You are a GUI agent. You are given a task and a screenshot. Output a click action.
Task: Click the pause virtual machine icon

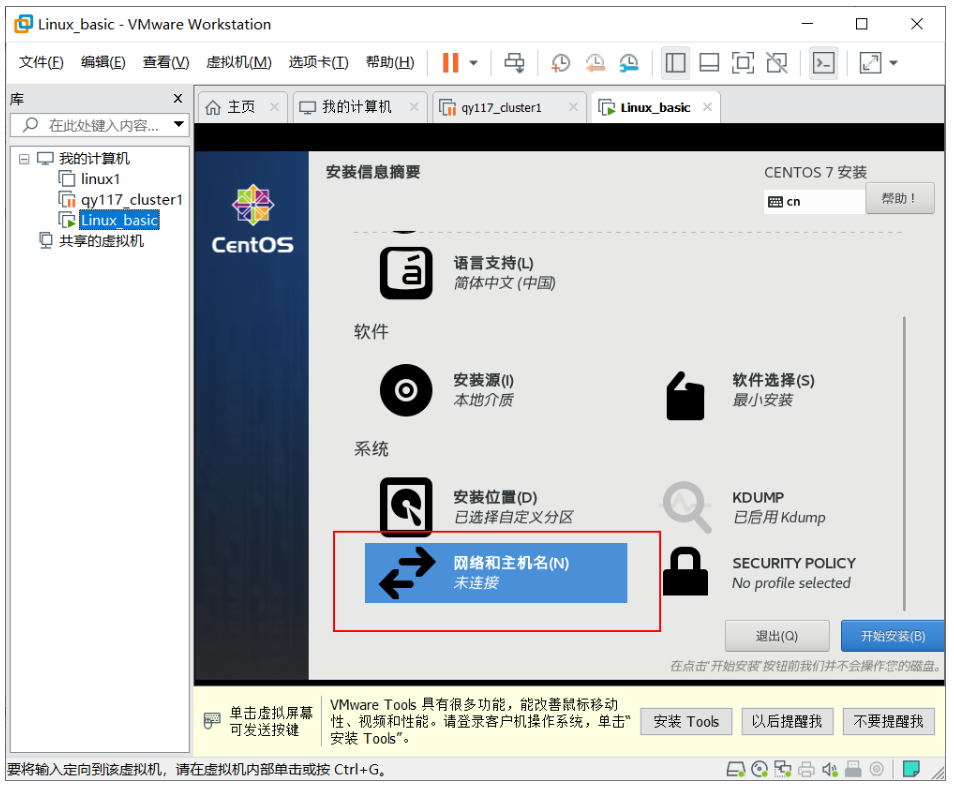pyautogui.click(x=450, y=63)
